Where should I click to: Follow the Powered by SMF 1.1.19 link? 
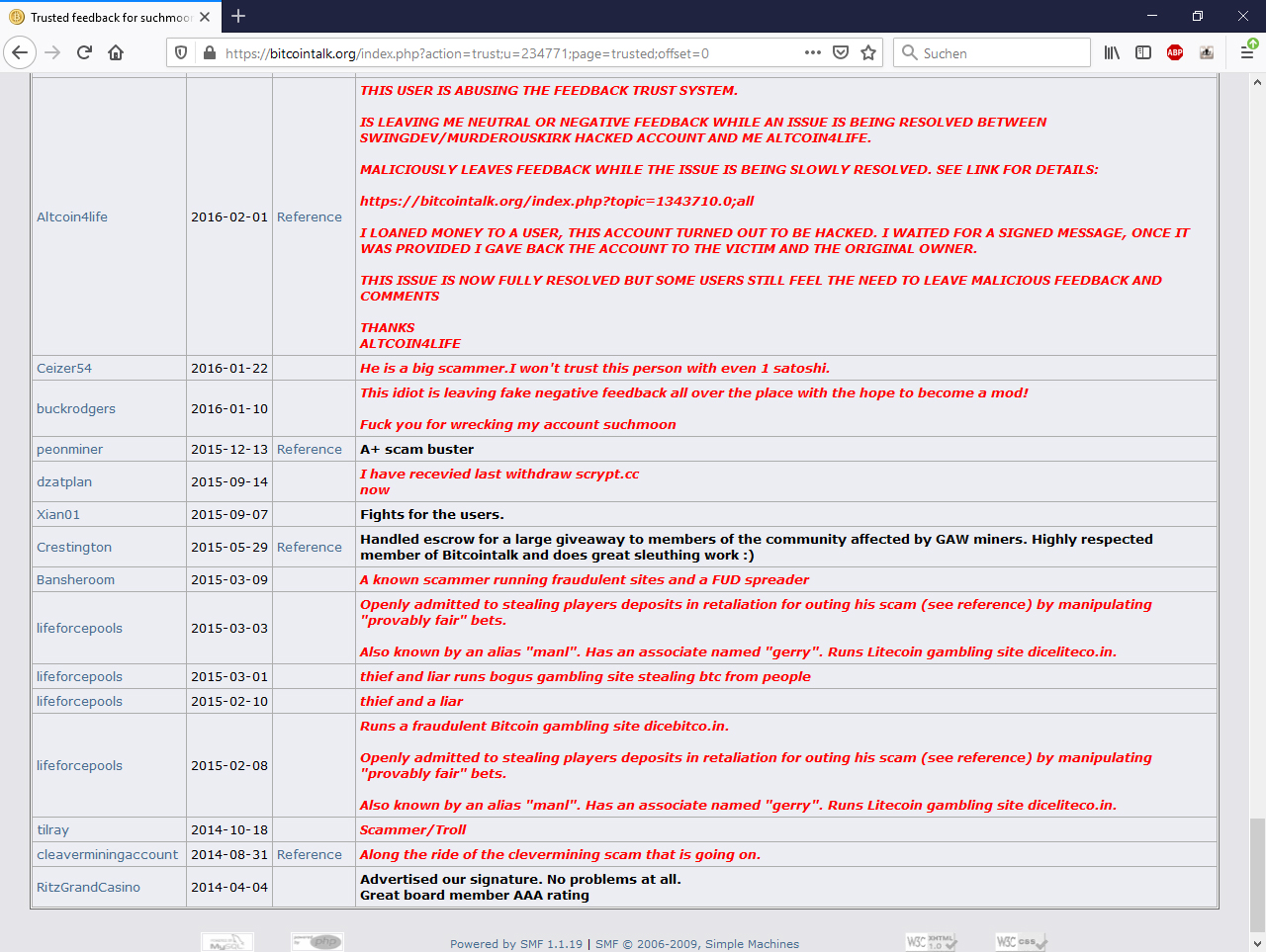click(516, 944)
